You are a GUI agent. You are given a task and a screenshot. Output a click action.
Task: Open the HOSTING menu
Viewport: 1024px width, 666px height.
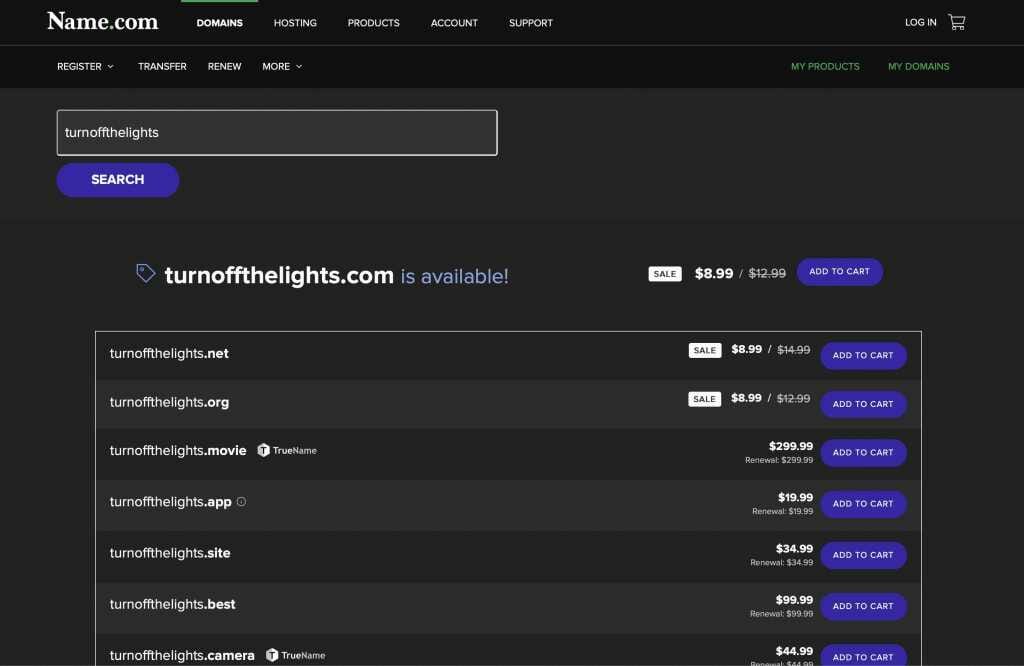pos(295,23)
